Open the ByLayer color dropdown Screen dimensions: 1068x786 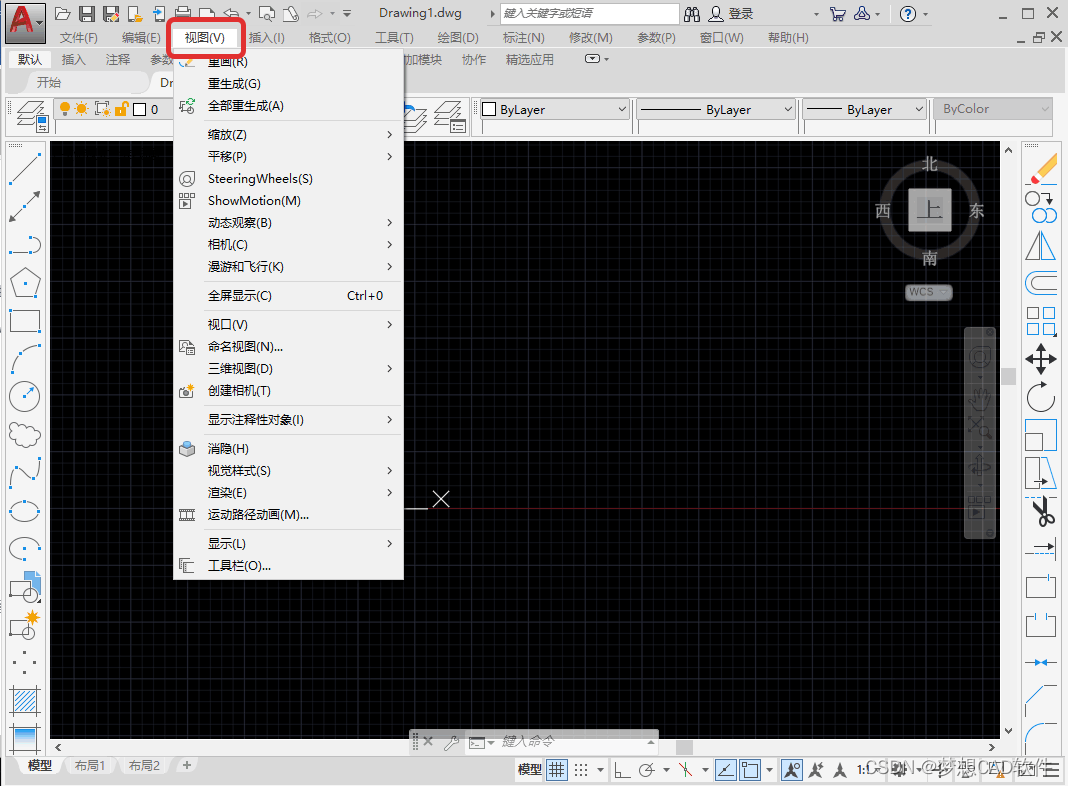(554, 110)
